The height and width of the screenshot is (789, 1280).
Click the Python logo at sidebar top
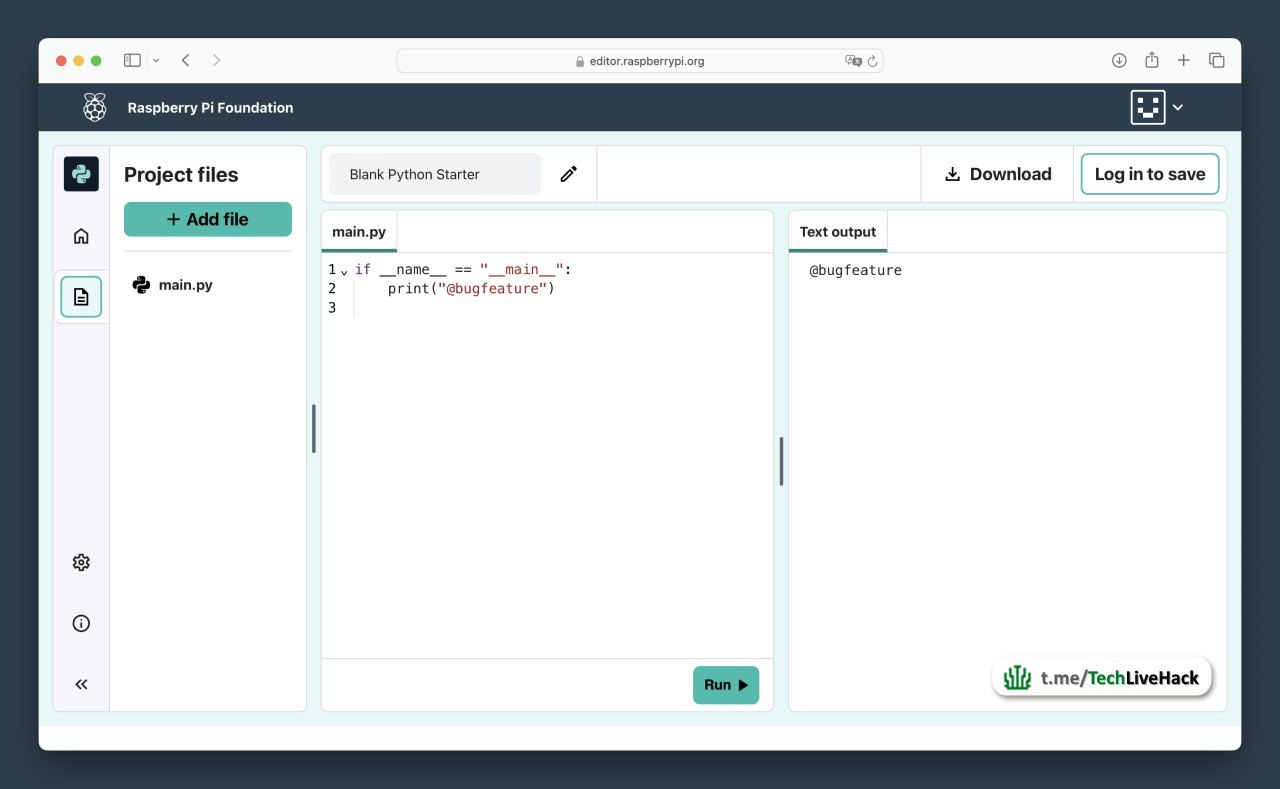point(81,174)
